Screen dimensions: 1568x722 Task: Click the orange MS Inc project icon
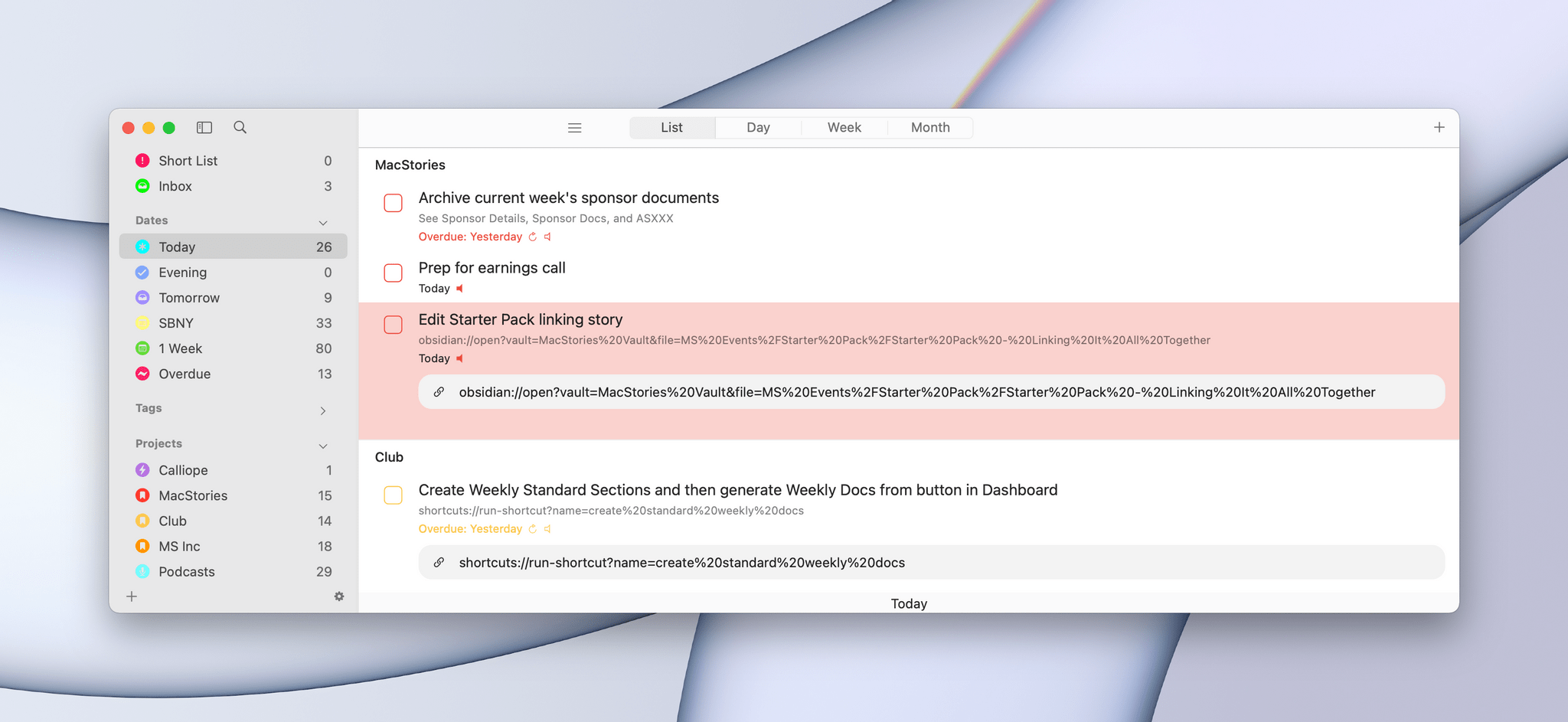point(142,545)
